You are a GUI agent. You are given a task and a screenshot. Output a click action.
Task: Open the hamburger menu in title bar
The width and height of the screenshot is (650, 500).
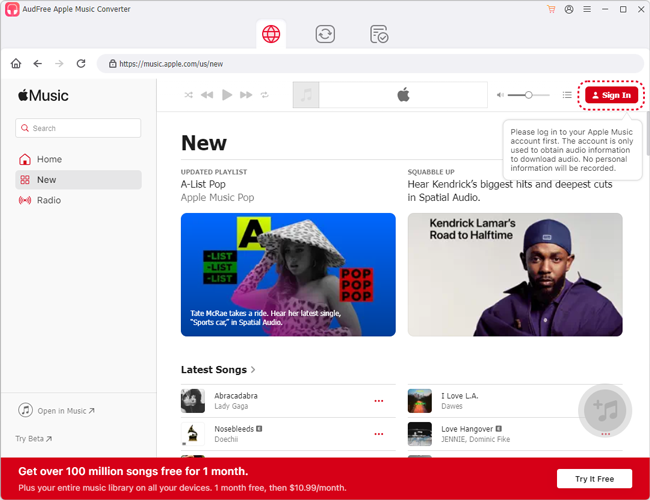pyautogui.click(x=587, y=9)
